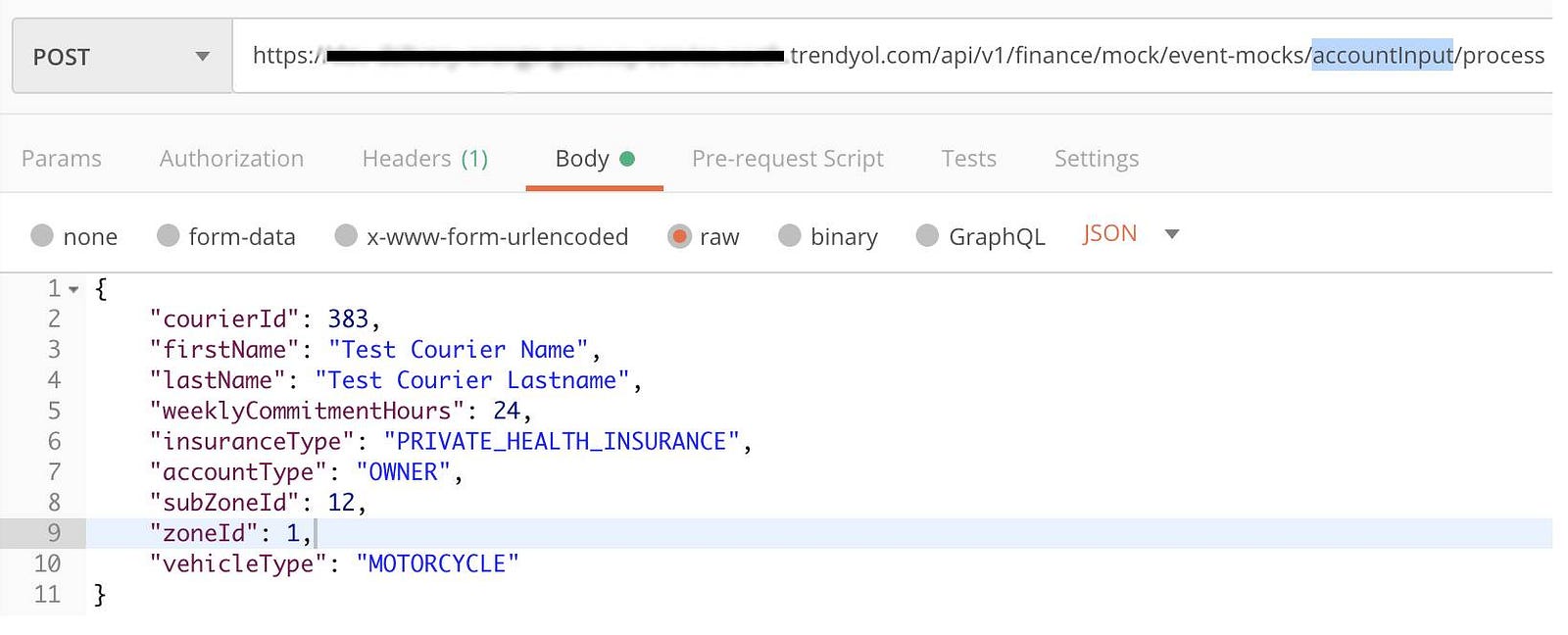Click the highlighted accountInput in URL
The height and width of the screenshot is (635, 1568).
1382,56
